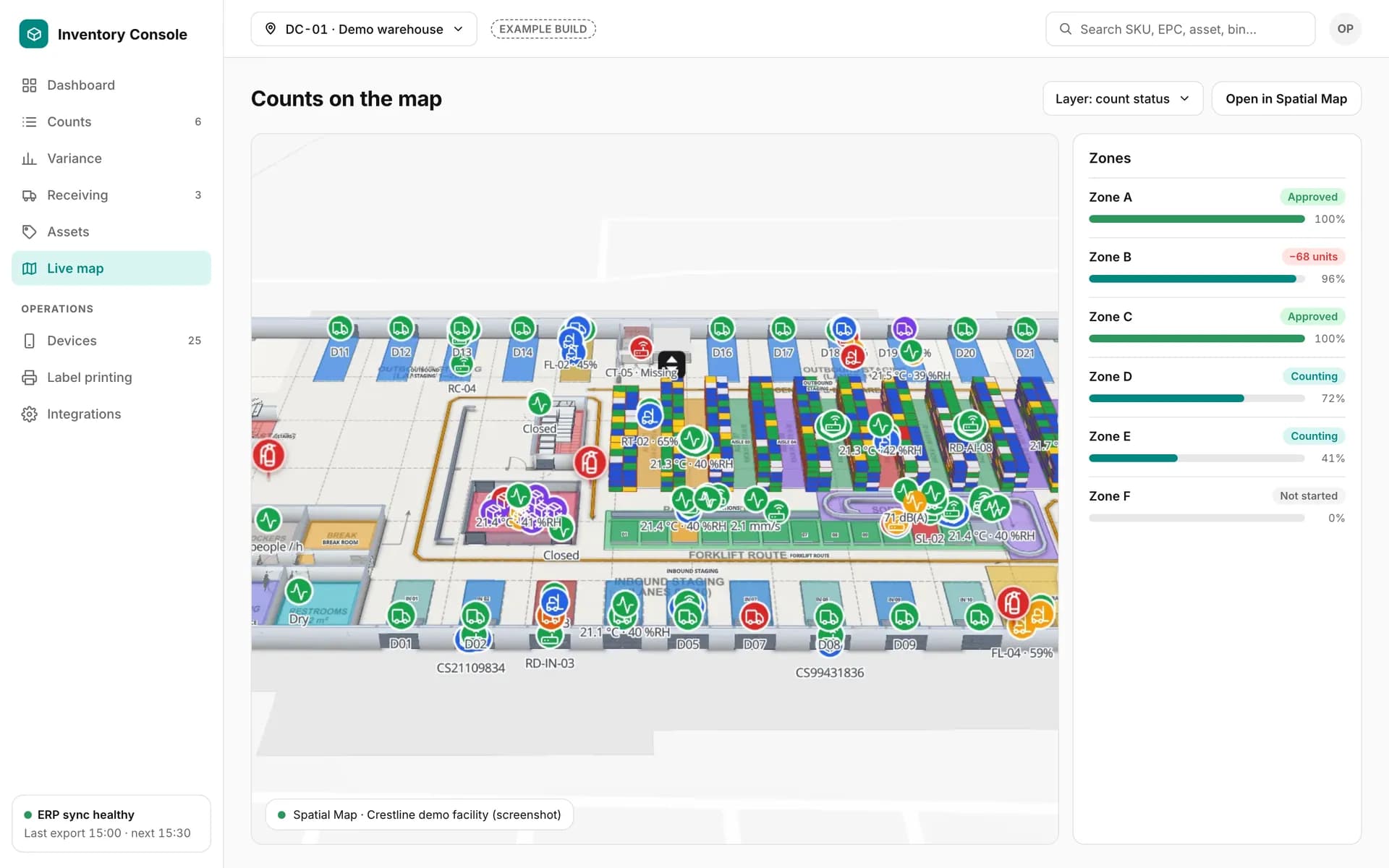Image resolution: width=1389 pixels, height=868 pixels.
Task: Click the Live map icon
Action: pos(29,268)
